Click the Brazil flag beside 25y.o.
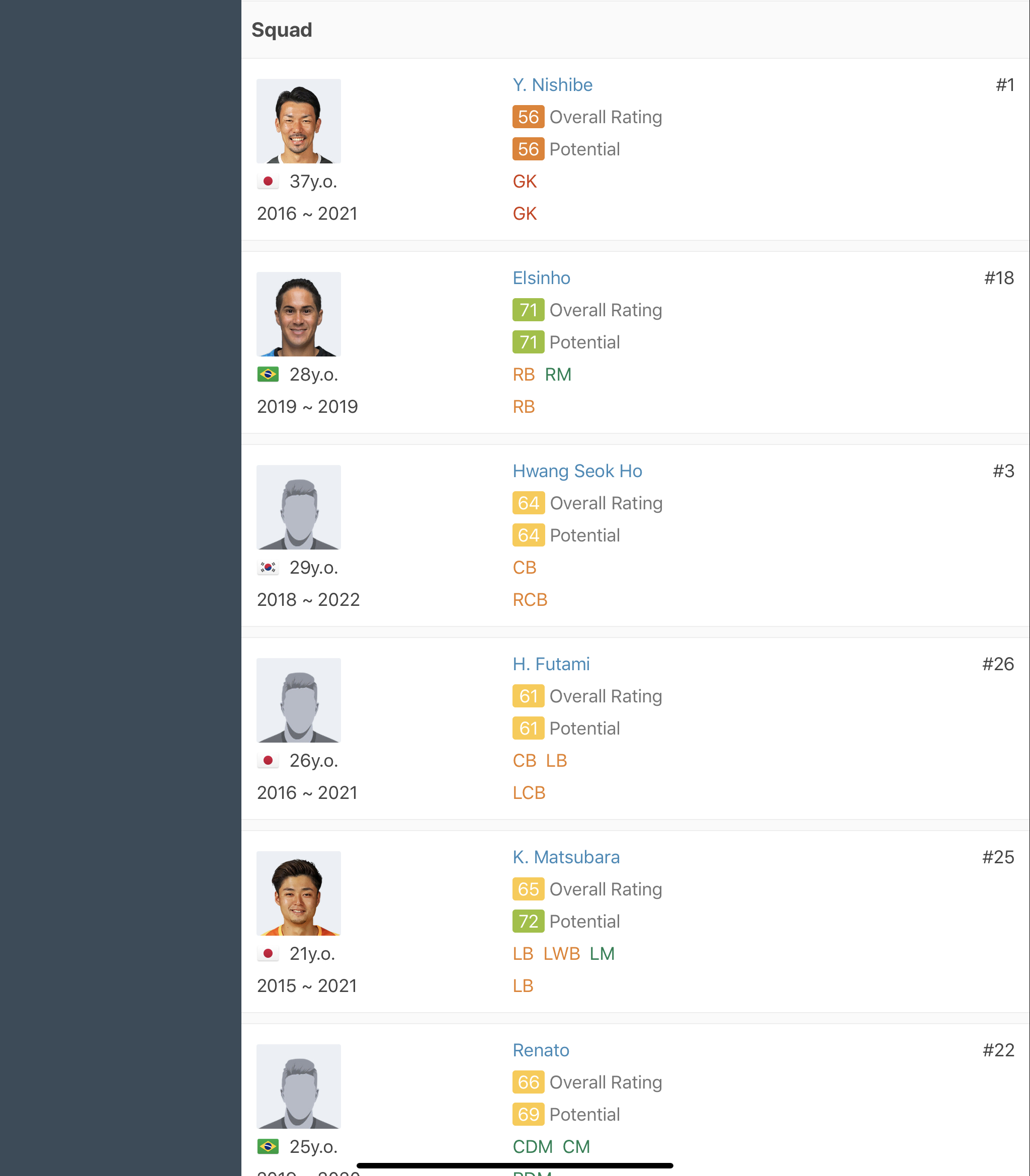Screen dimensions: 1030x1176 pos(268,1147)
